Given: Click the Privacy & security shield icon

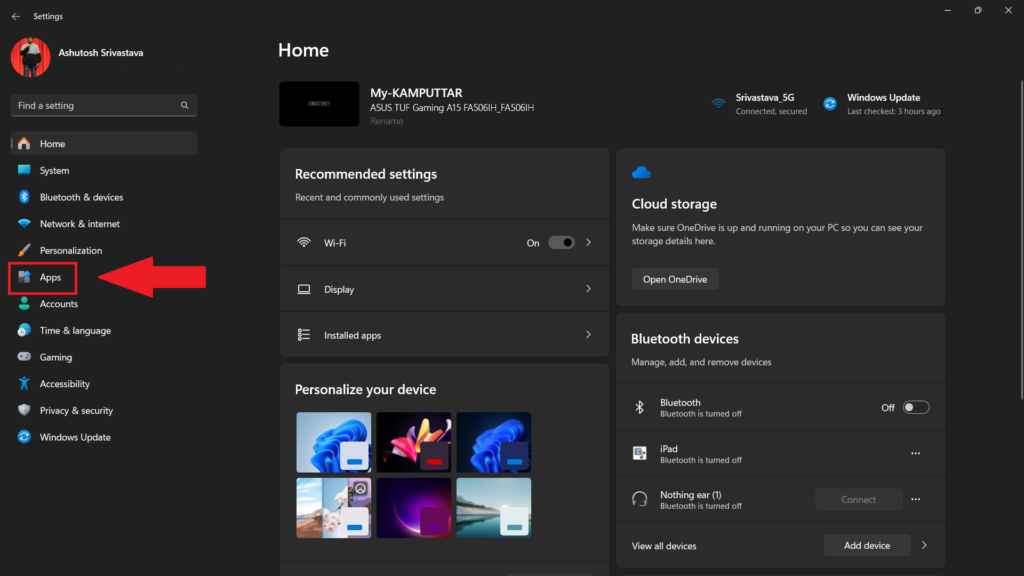Looking at the screenshot, I should [25, 410].
